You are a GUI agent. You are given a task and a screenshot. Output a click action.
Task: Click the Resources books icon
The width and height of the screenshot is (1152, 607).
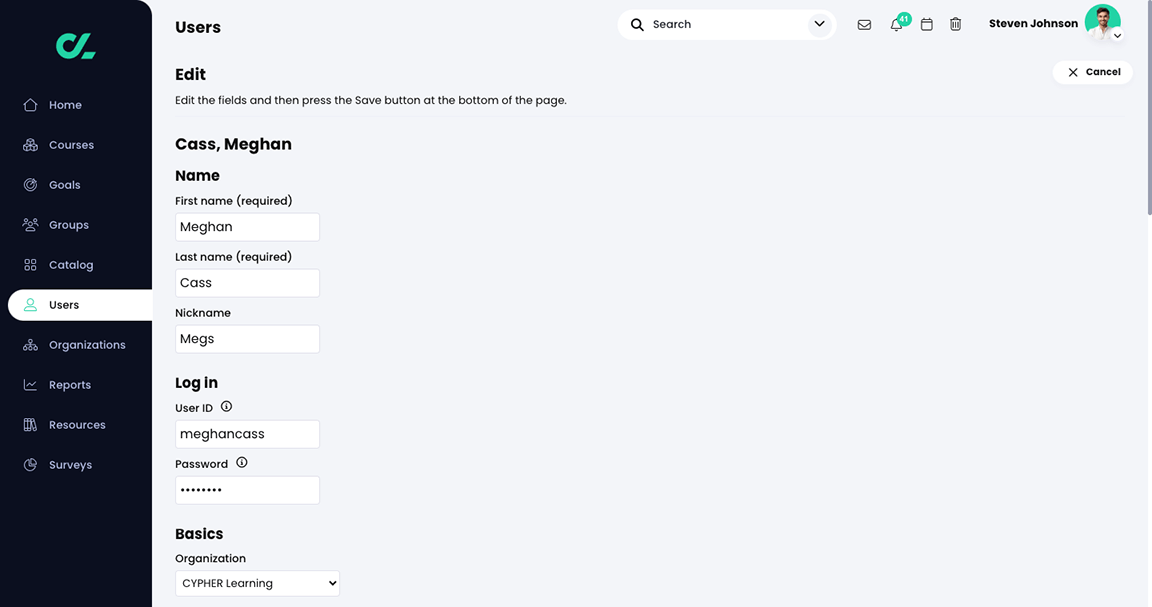pyautogui.click(x=30, y=425)
